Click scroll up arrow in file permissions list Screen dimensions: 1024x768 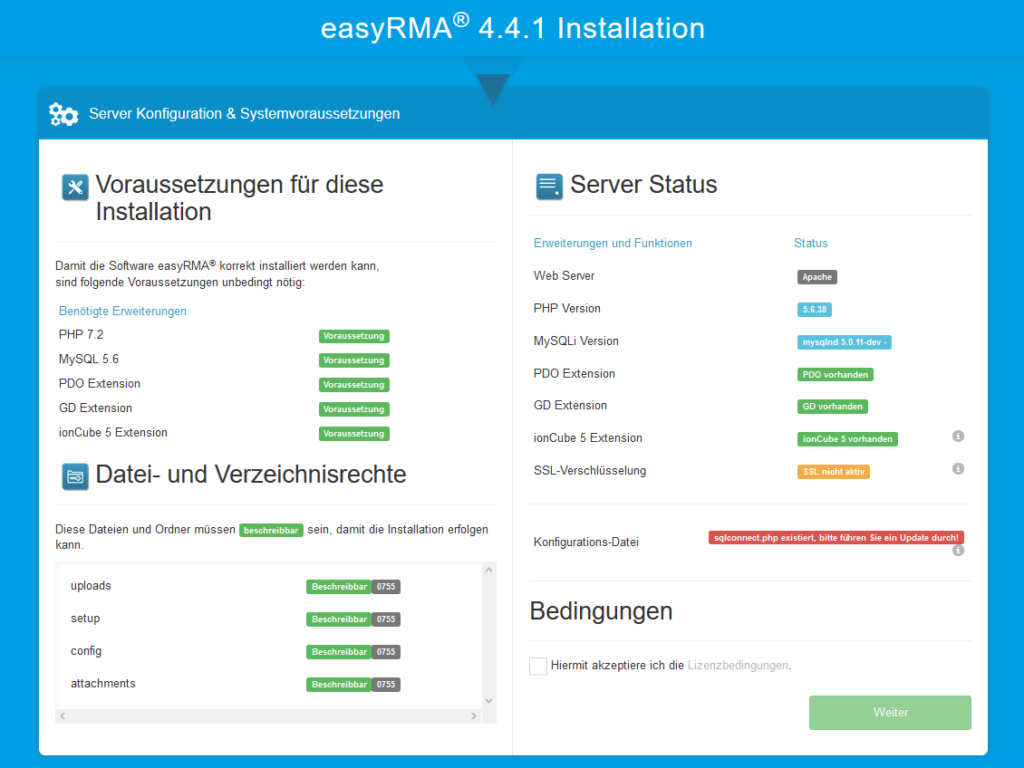(x=488, y=570)
